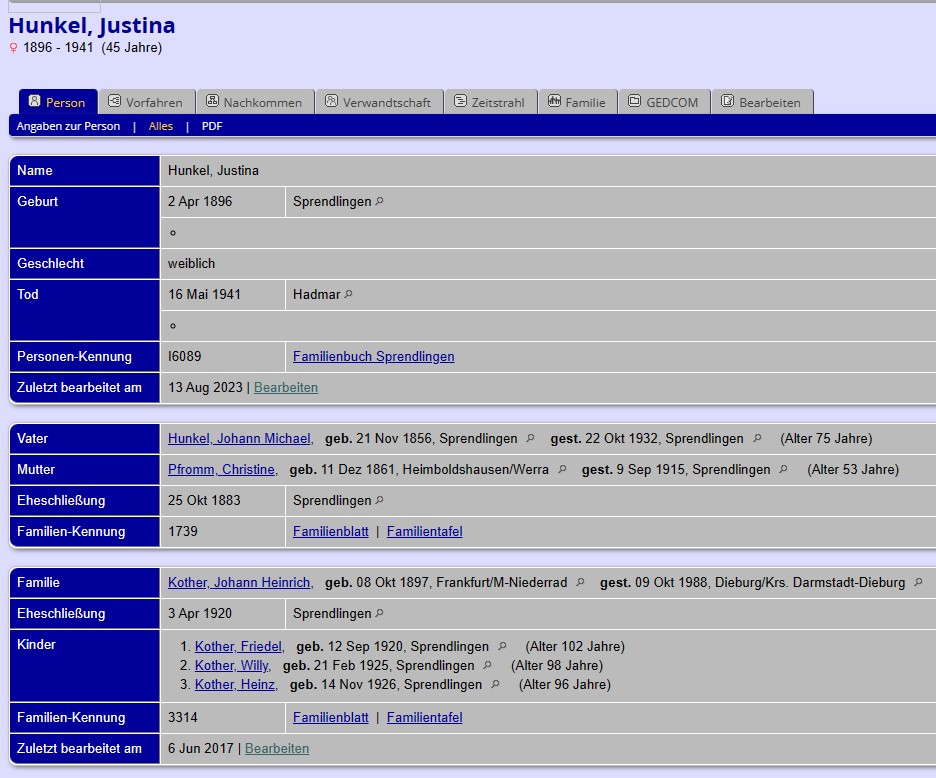Click the Bearbeiten tab pencil icon
Screen dimensions: 936x778
[x=727, y=101]
